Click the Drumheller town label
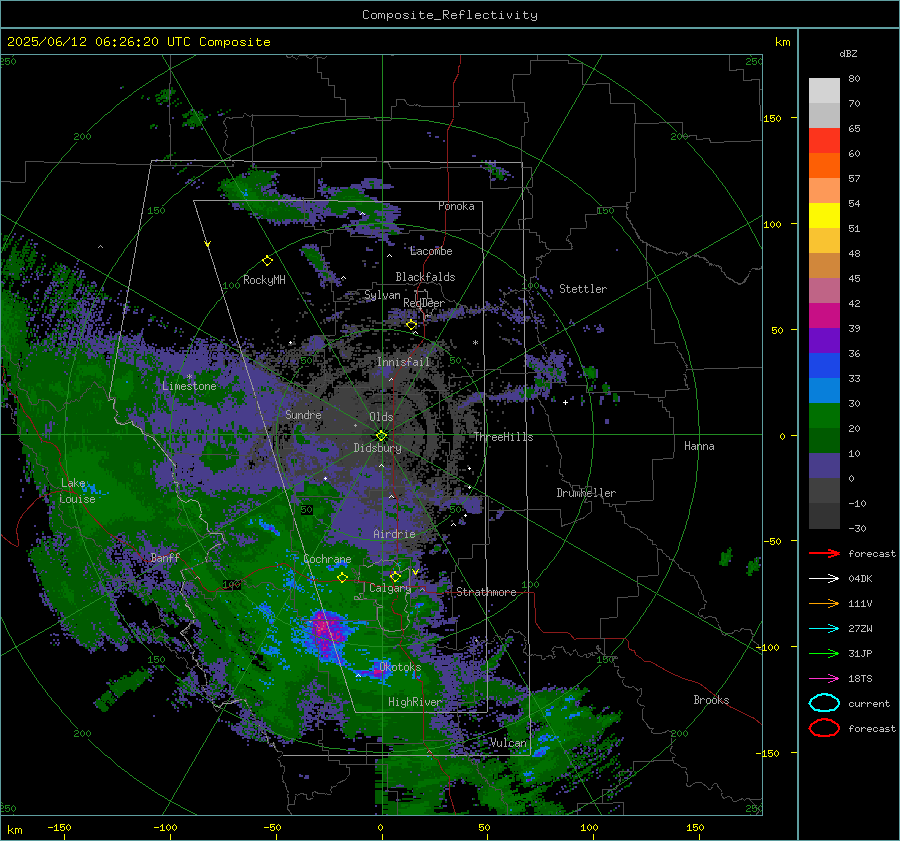This screenshot has height=841, width=900. point(586,493)
